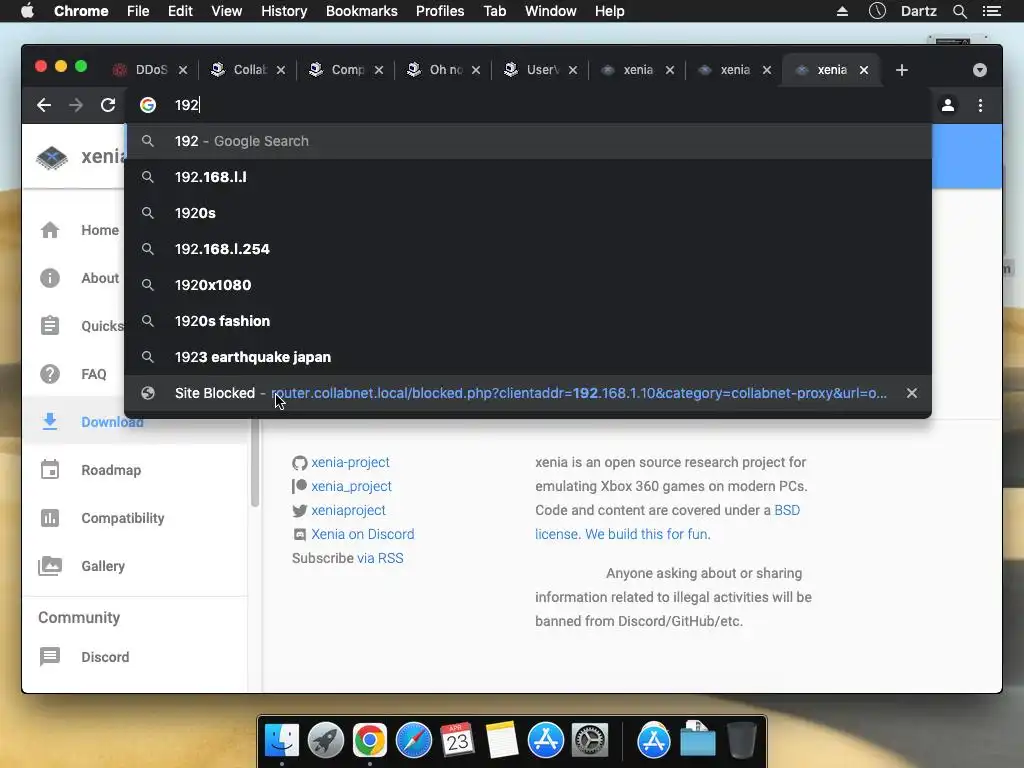
Task: Close the UserV tab
Action: [x=573, y=70]
